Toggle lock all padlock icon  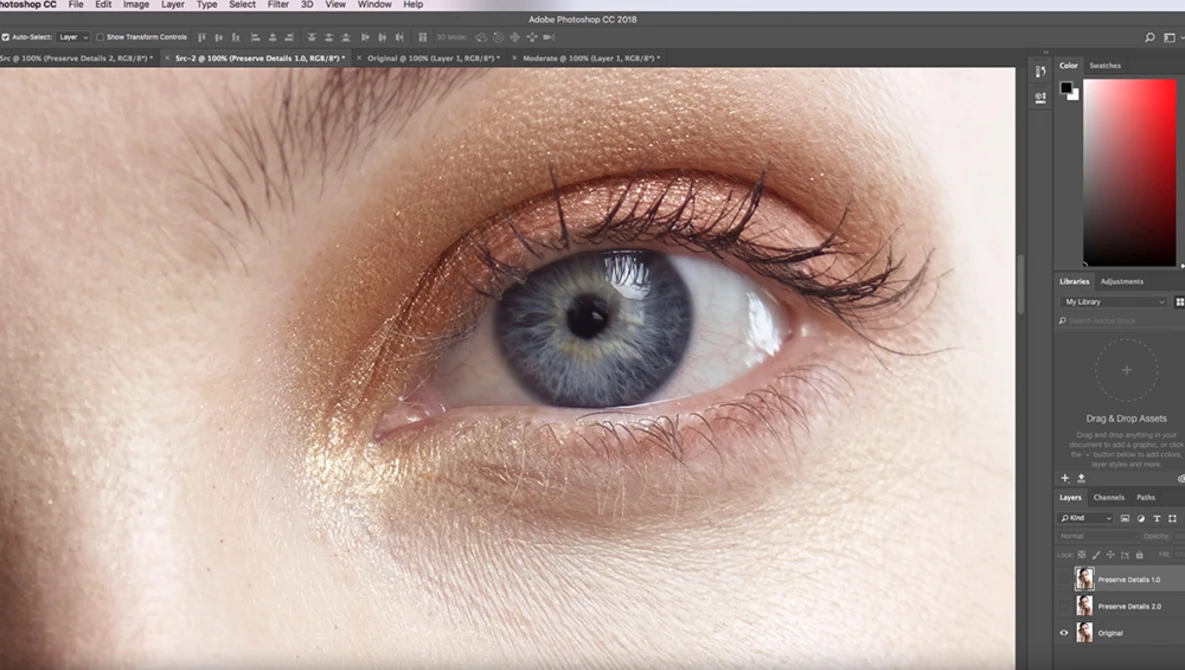pos(1139,554)
